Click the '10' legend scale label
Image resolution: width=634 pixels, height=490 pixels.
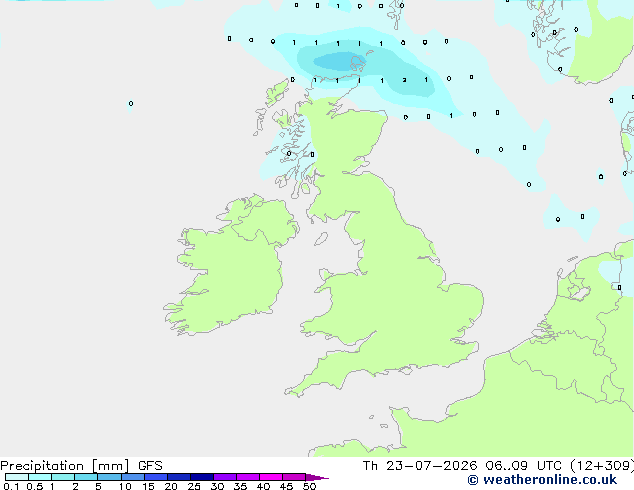125,486
